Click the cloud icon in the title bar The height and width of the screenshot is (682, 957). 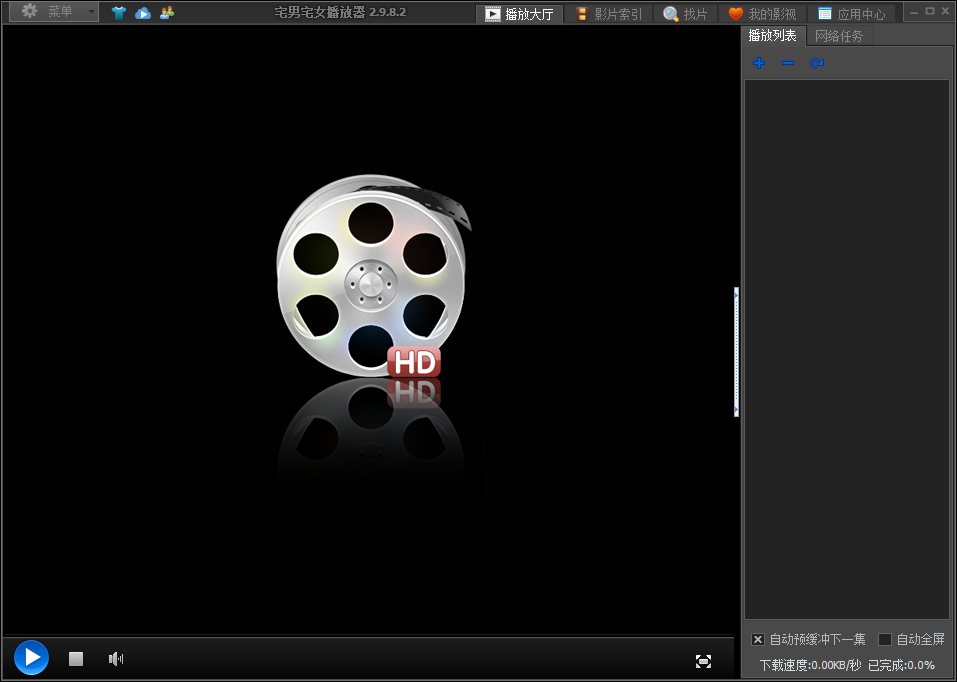pos(143,13)
